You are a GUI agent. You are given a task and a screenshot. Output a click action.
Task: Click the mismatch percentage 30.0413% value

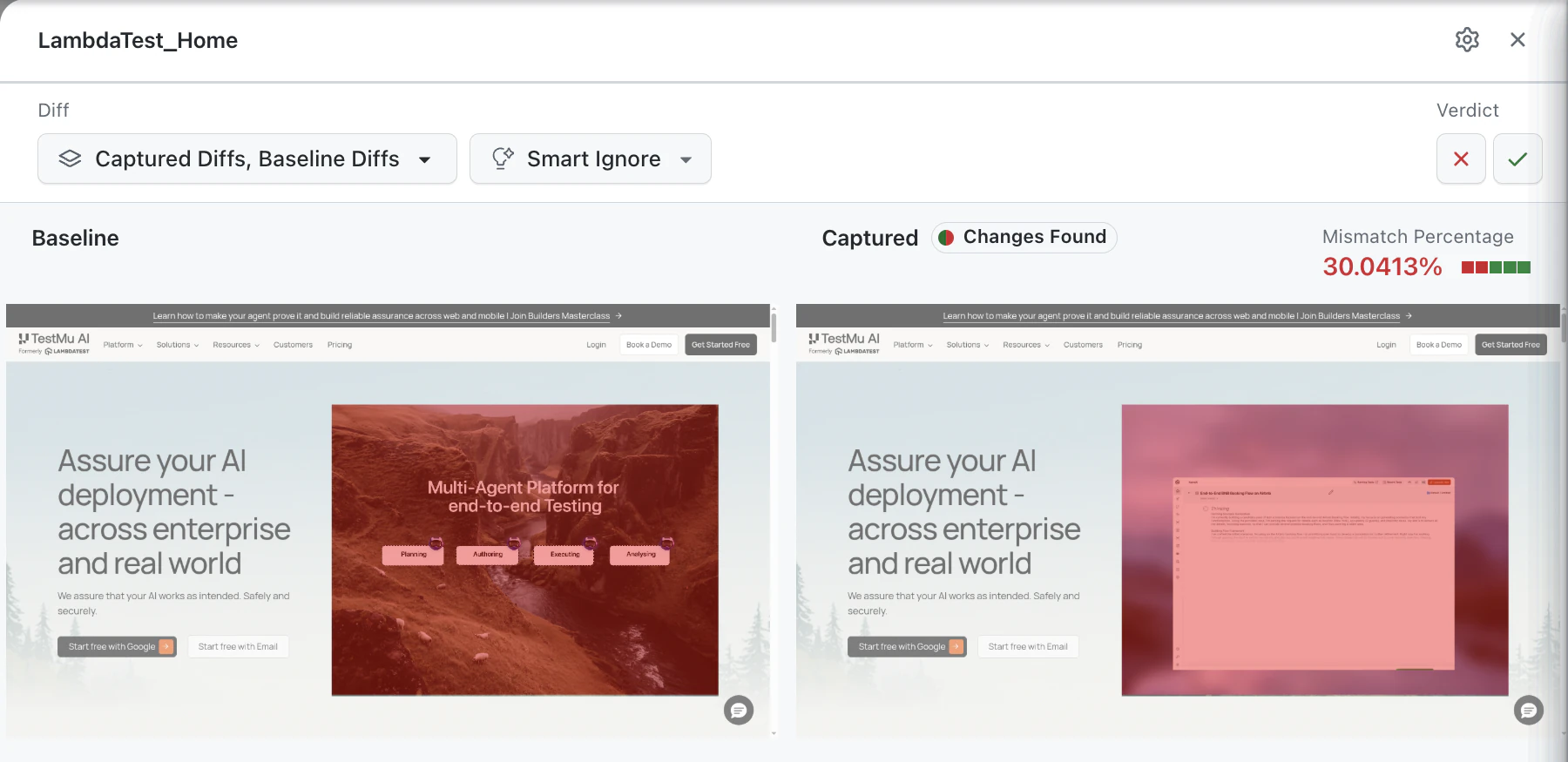pyautogui.click(x=1382, y=266)
